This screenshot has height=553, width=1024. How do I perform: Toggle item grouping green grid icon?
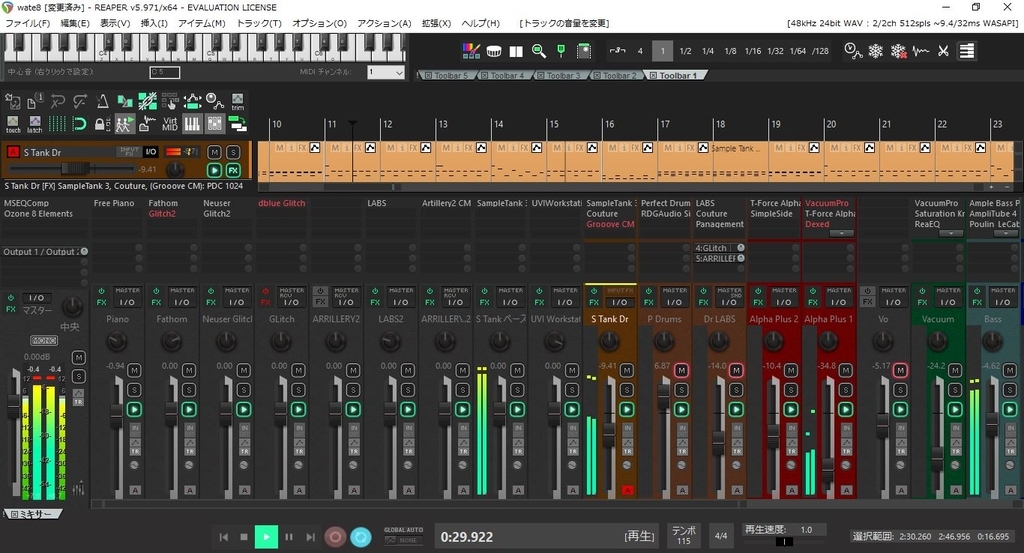148,101
